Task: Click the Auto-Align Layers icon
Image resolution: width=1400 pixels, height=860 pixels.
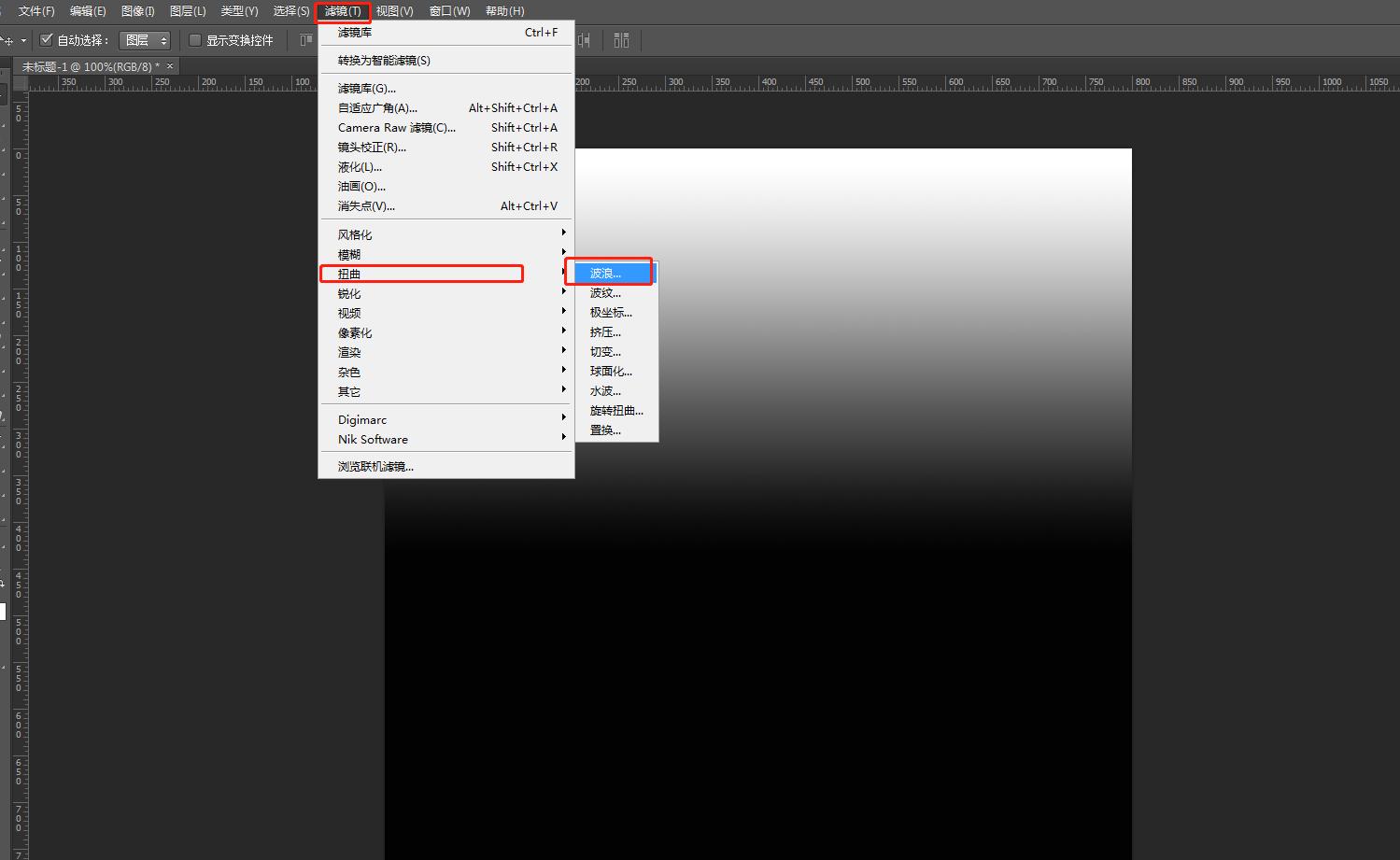Action: tap(622, 40)
